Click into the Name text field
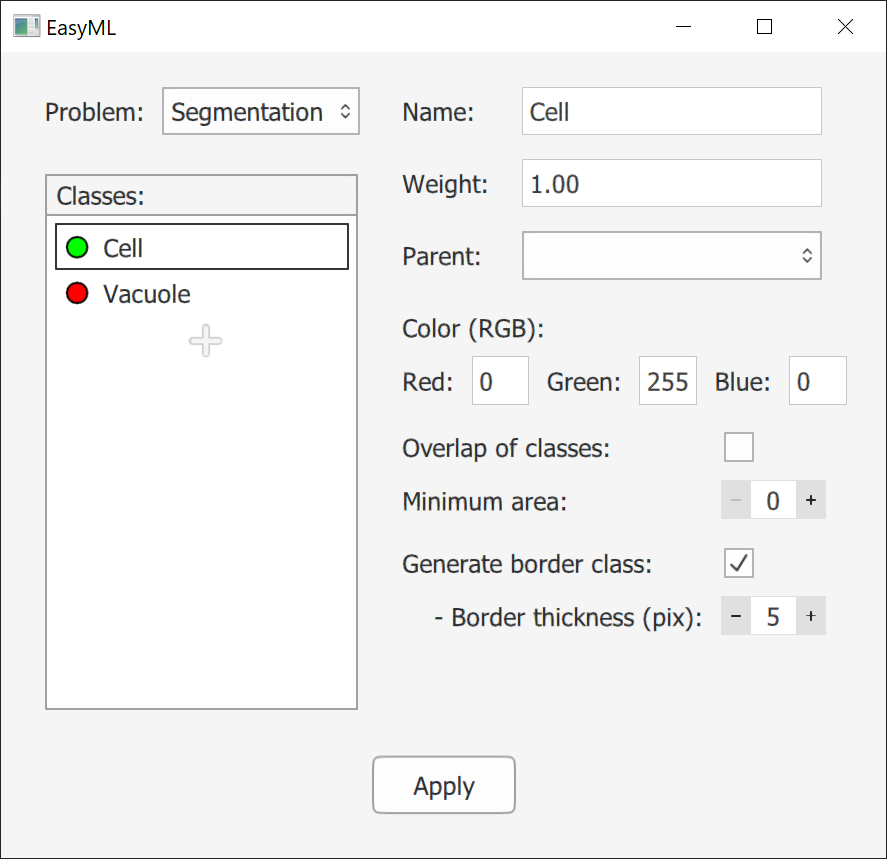The image size is (887, 859). pyautogui.click(x=671, y=112)
